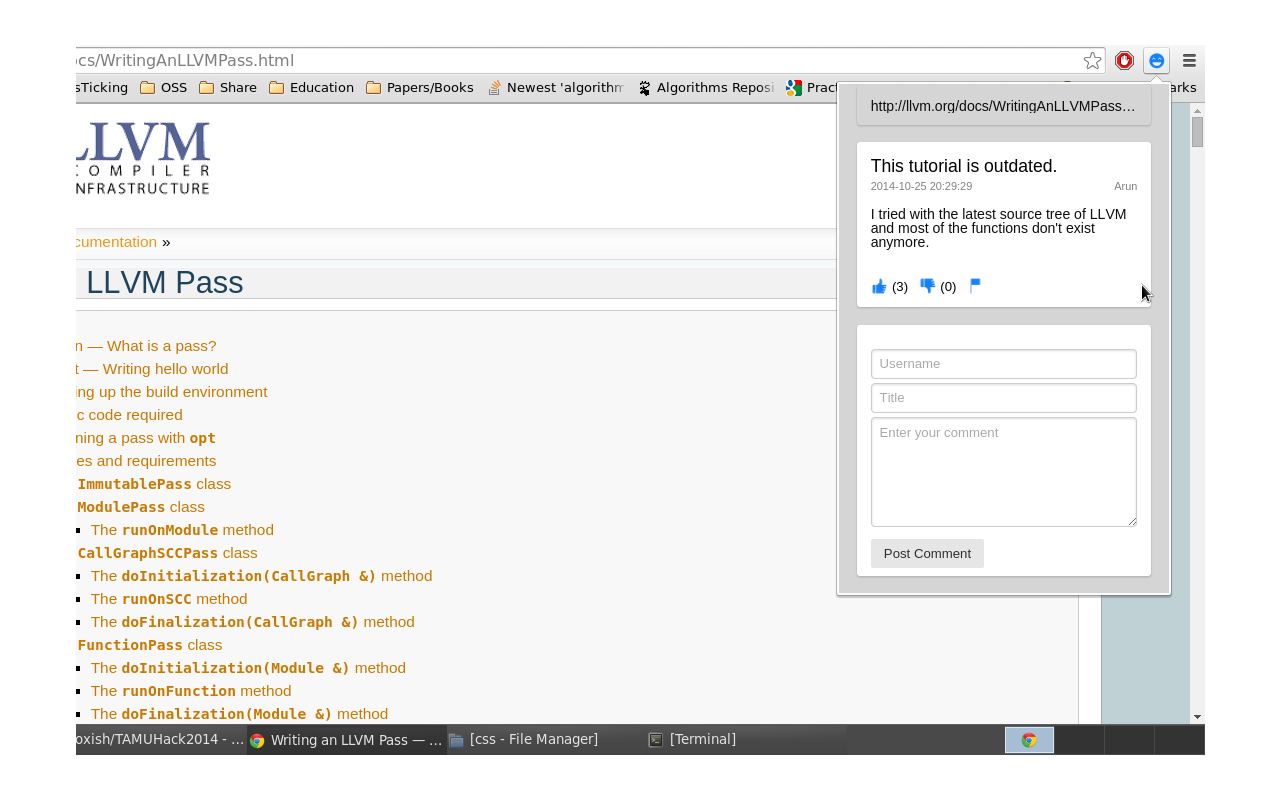Focus the Username field
The image size is (1280, 800).
tap(1004, 364)
